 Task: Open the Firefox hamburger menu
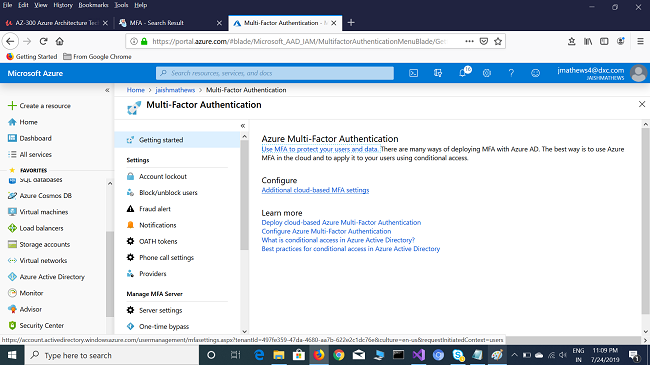640,41
